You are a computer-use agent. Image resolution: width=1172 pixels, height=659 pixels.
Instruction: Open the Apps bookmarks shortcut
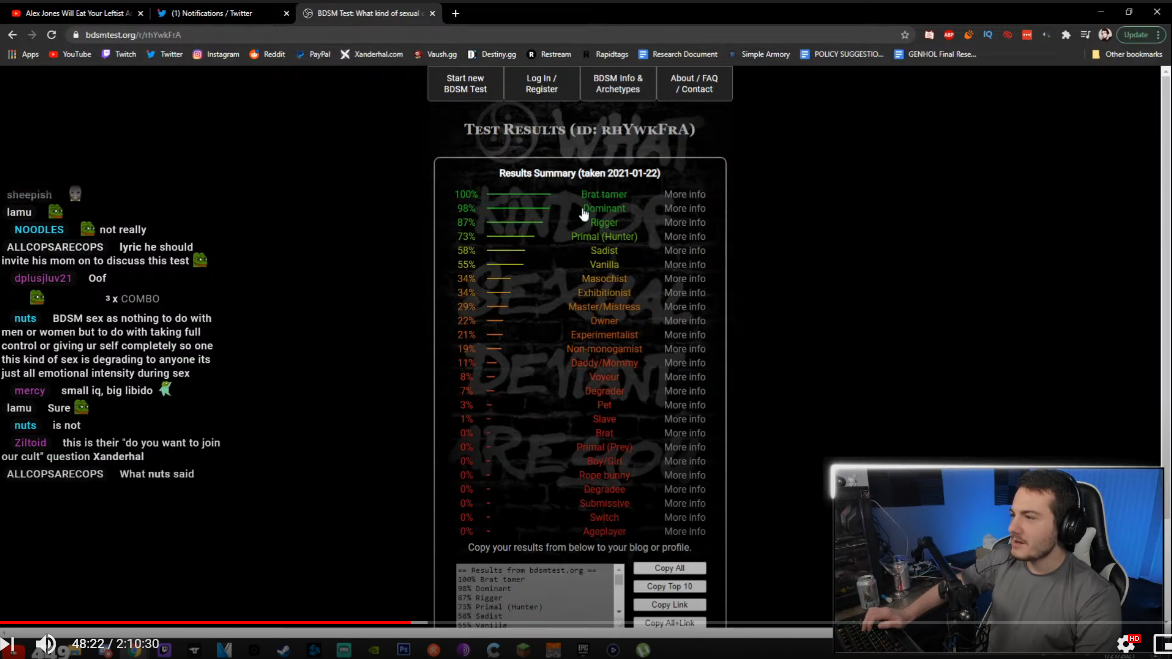[23, 54]
